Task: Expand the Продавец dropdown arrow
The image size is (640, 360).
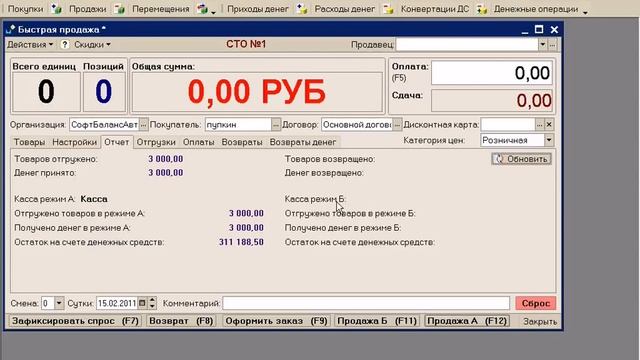Action: pyautogui.click(x=542, y=44)
